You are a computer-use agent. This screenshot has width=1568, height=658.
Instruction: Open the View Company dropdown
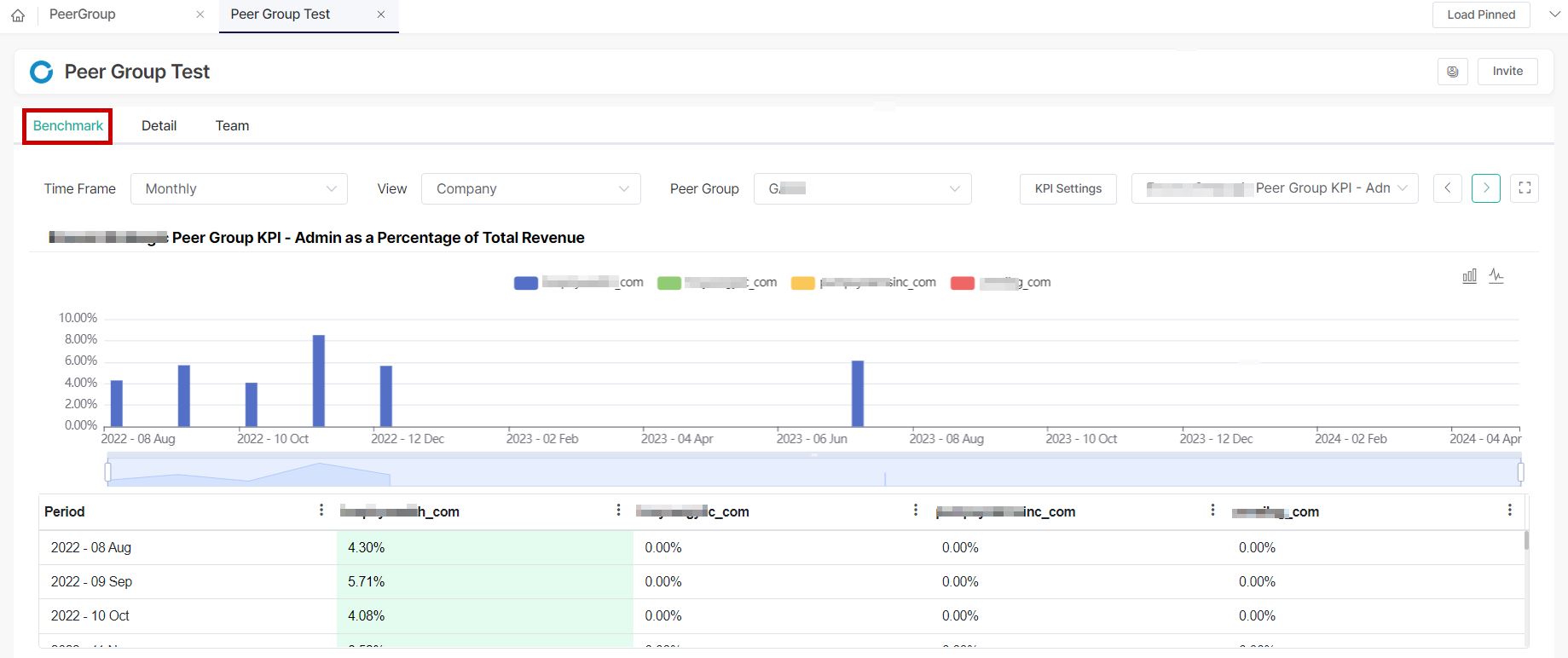[x=531, y=189]
